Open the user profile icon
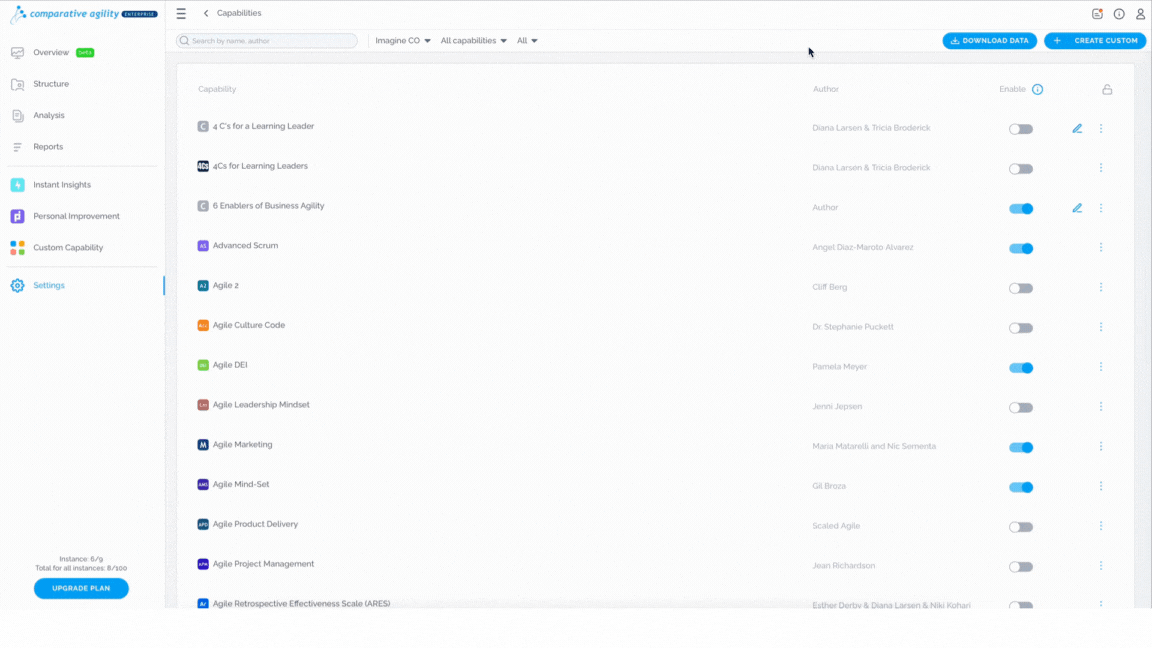The width and height of the screenshot is (1152, 648). 1140,13
